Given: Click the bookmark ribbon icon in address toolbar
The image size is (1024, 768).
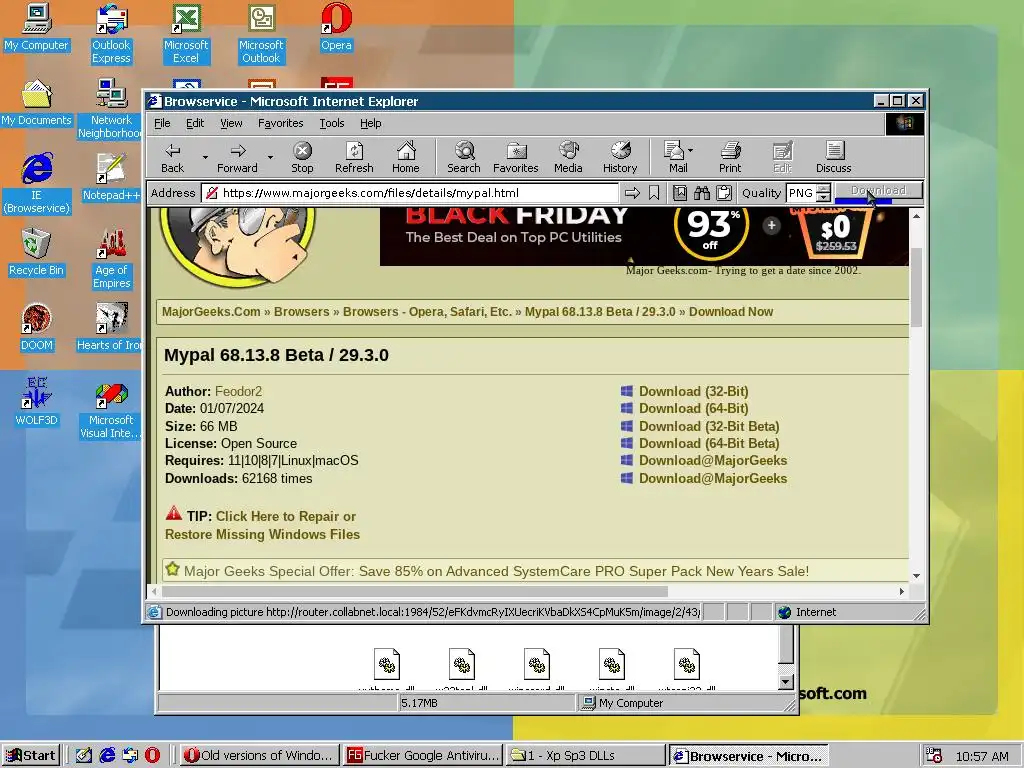Looking at the screenshot, I should 654,193.
